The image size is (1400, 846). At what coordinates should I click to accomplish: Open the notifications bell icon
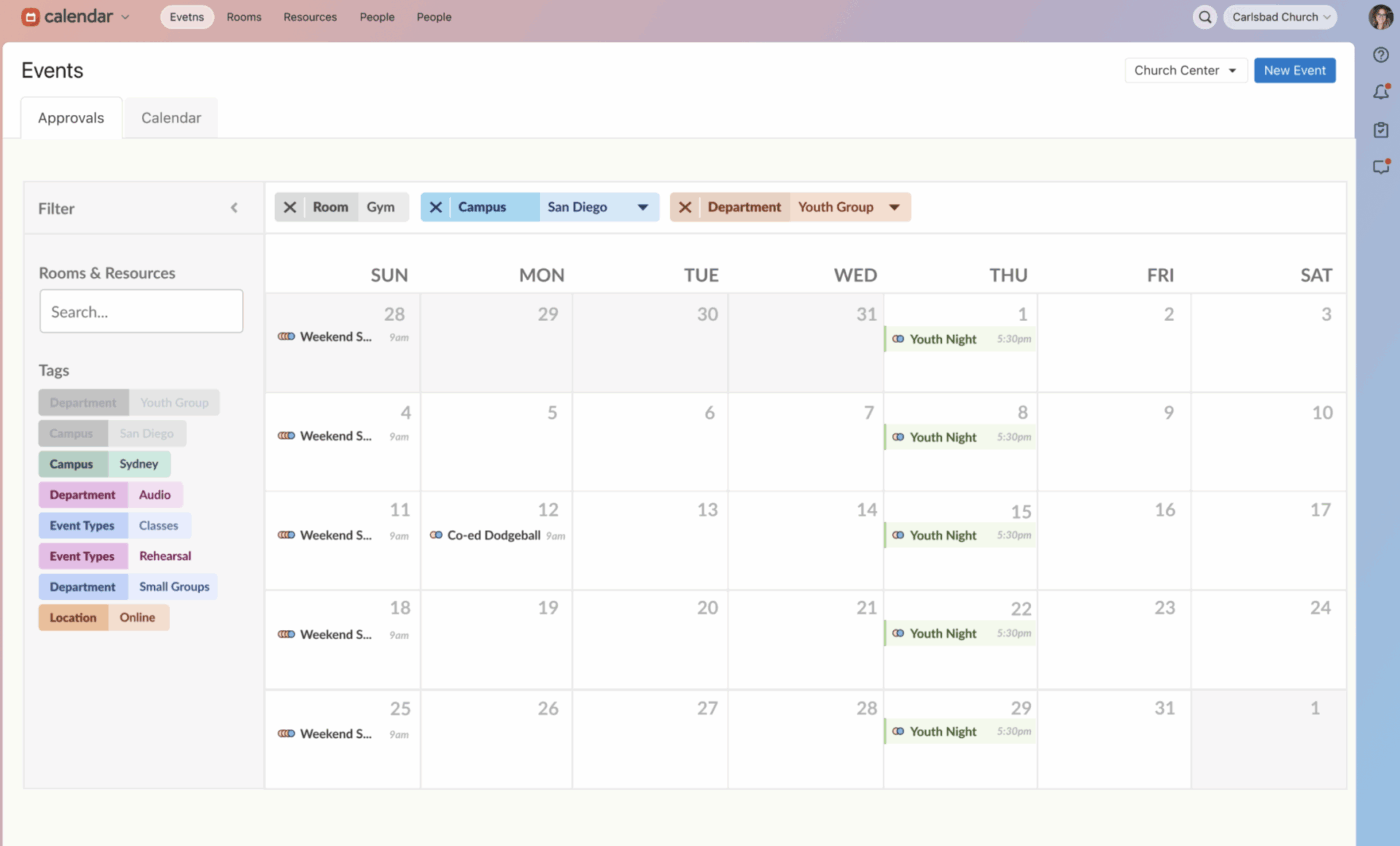tap(1381, 92)
